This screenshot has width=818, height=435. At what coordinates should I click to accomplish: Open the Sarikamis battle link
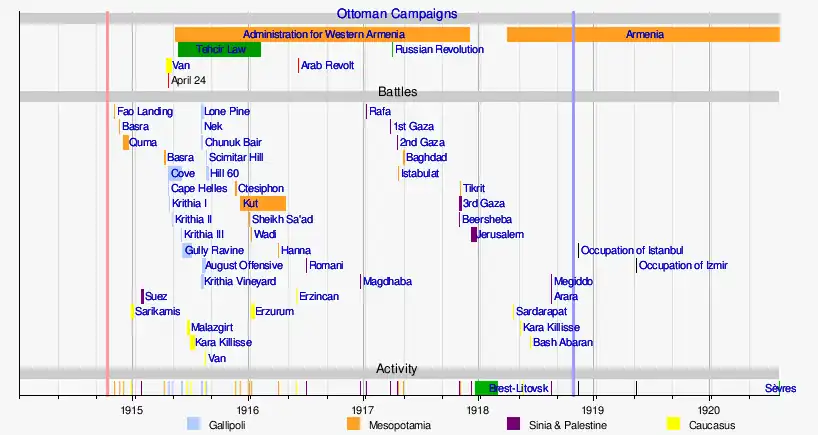tap(157, 311)
